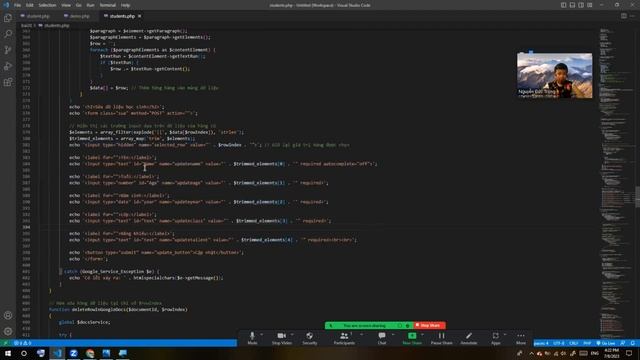Open the notifications bell in status bar
Screen dimensions: 640x360
[633, 343]
